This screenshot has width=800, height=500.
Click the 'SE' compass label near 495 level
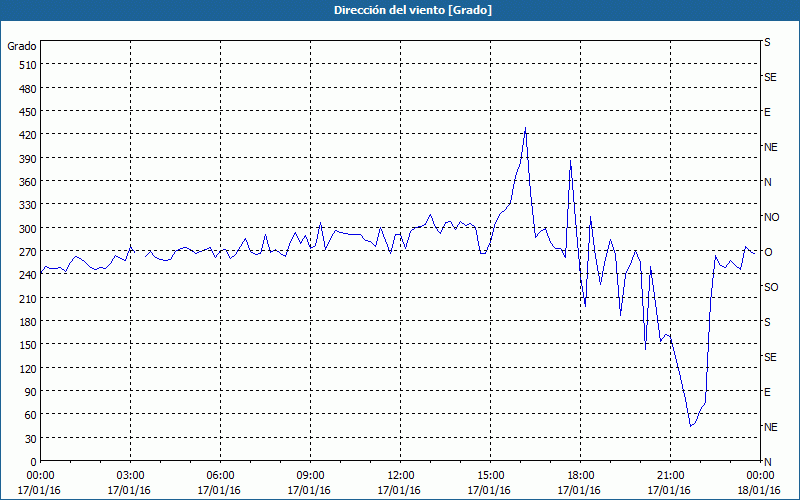tap(770, 77)
